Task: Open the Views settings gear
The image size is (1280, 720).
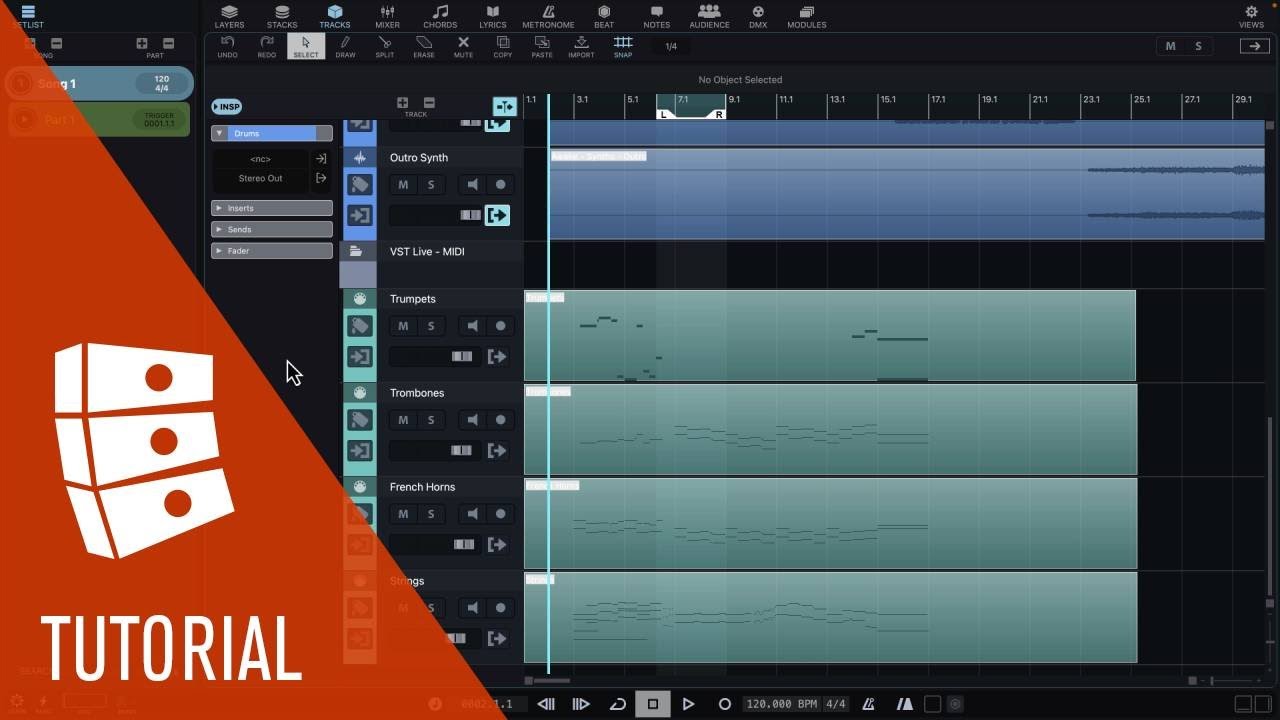Action: click(1251, 16)
